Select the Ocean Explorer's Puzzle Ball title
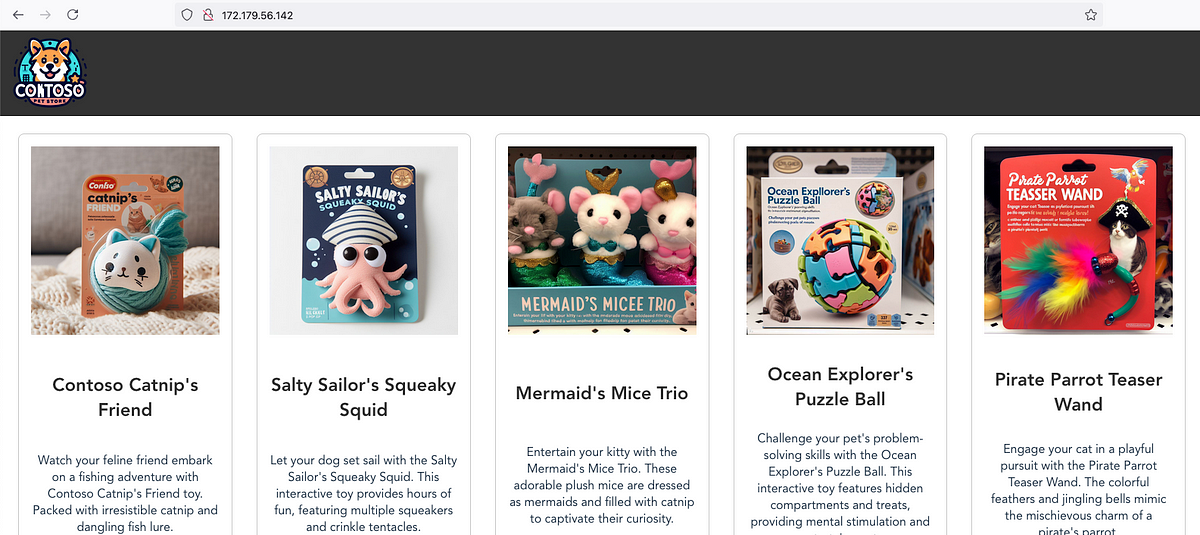The width and height of the screenshot is (1200, 535). (x=840, y=387)
